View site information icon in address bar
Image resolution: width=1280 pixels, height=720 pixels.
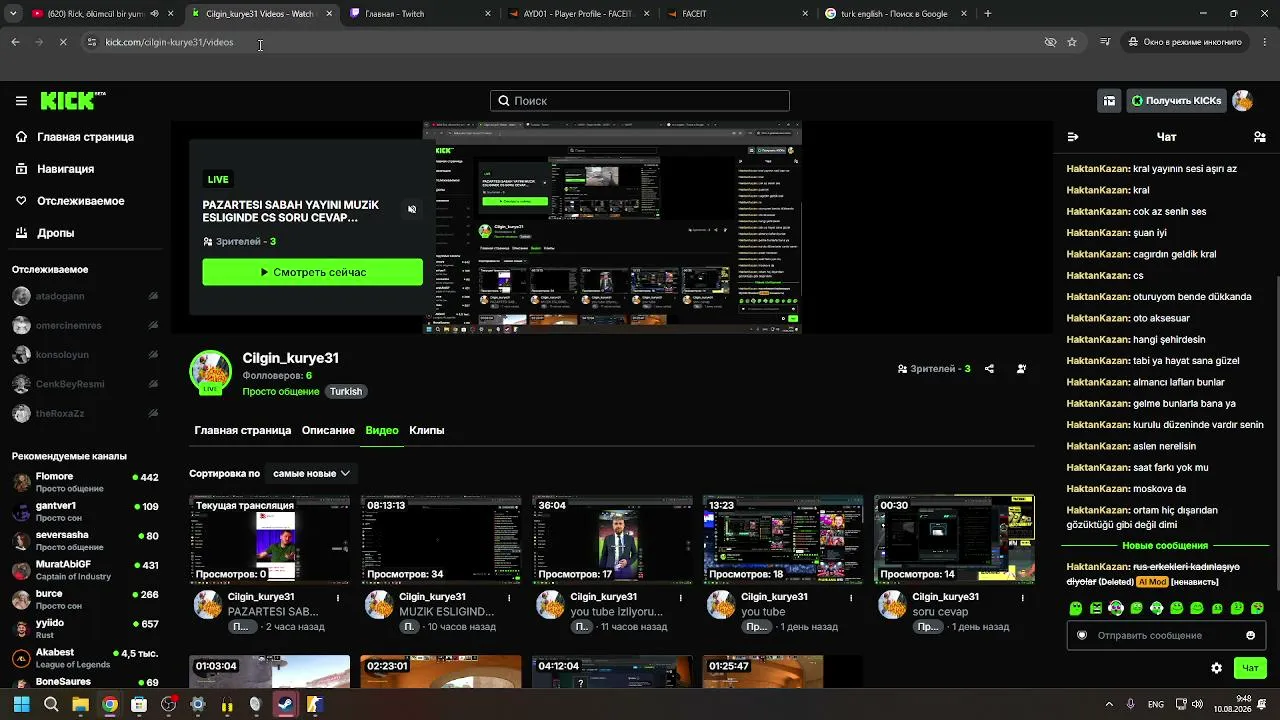[91, 42]
